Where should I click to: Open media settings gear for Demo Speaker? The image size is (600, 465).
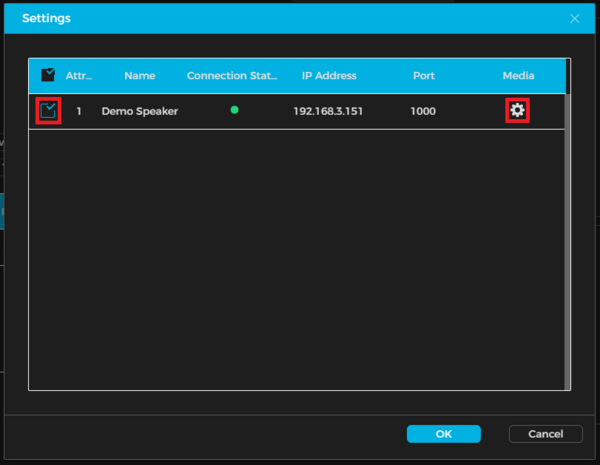517,110
